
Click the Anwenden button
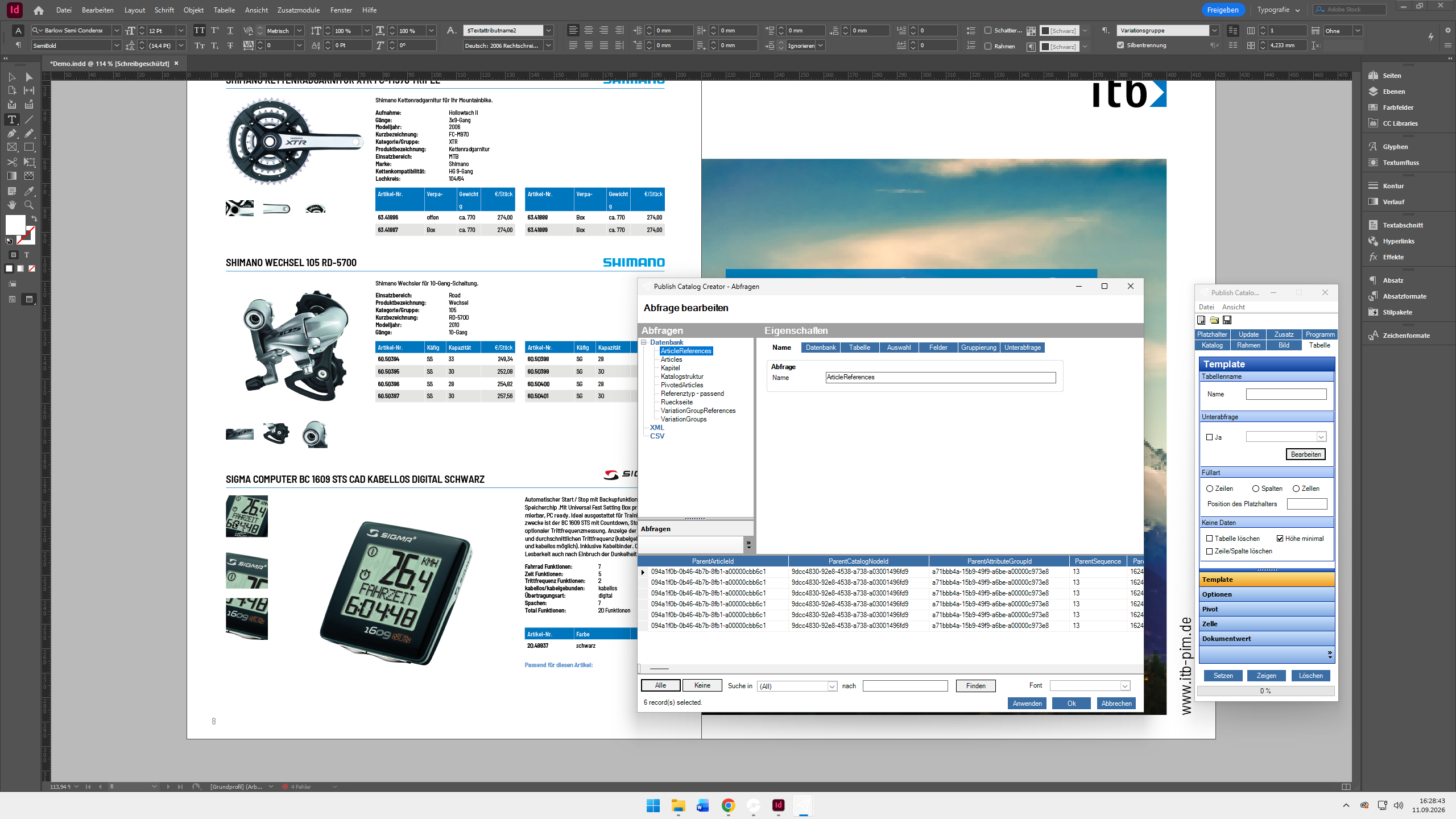(1027, 704)
